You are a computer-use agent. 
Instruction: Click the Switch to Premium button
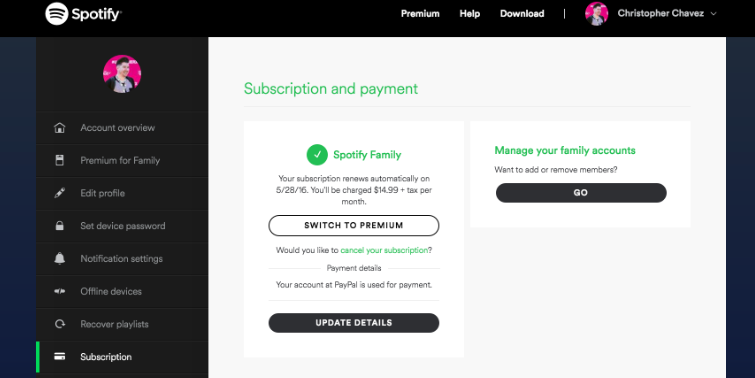[x=354, y=225]
